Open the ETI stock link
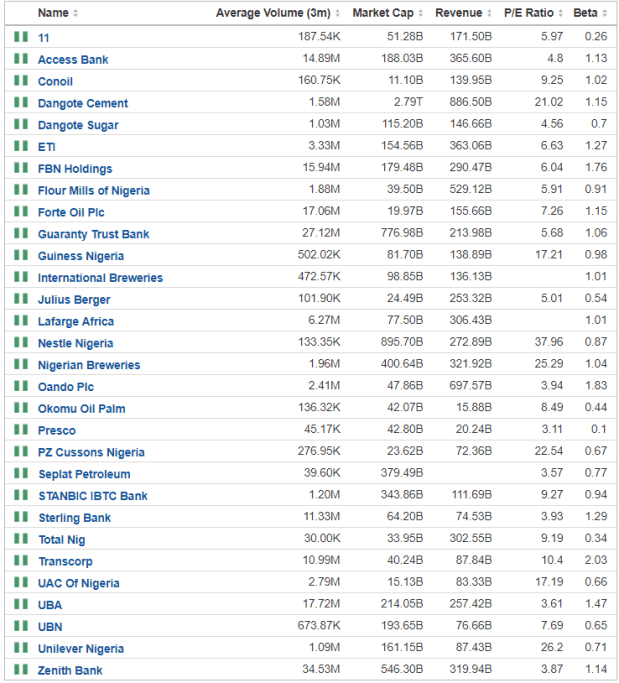Image resolution: width=619 pixels, height=683 pixels. click(x=47, y=147)
